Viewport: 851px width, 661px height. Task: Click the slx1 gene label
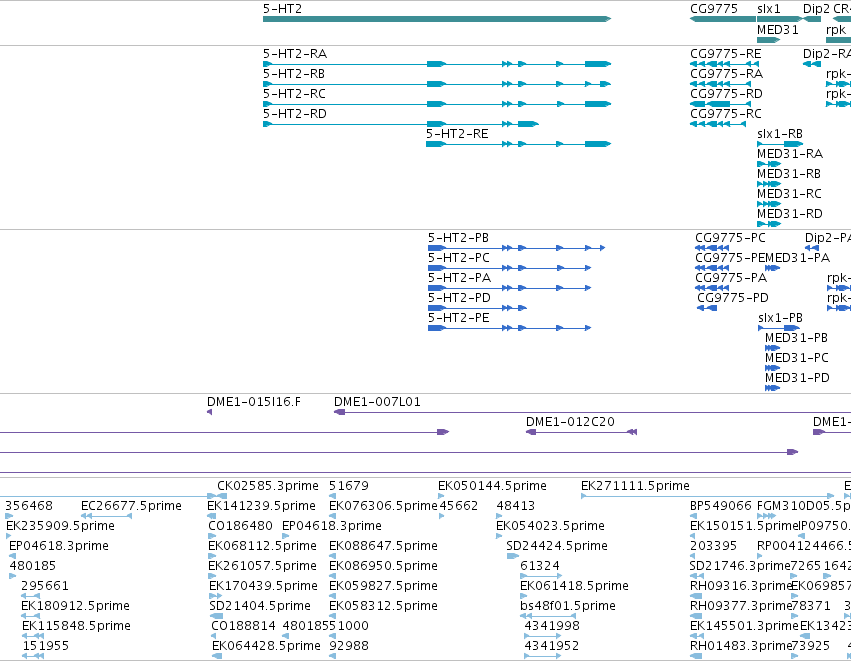tap(769, 9)
